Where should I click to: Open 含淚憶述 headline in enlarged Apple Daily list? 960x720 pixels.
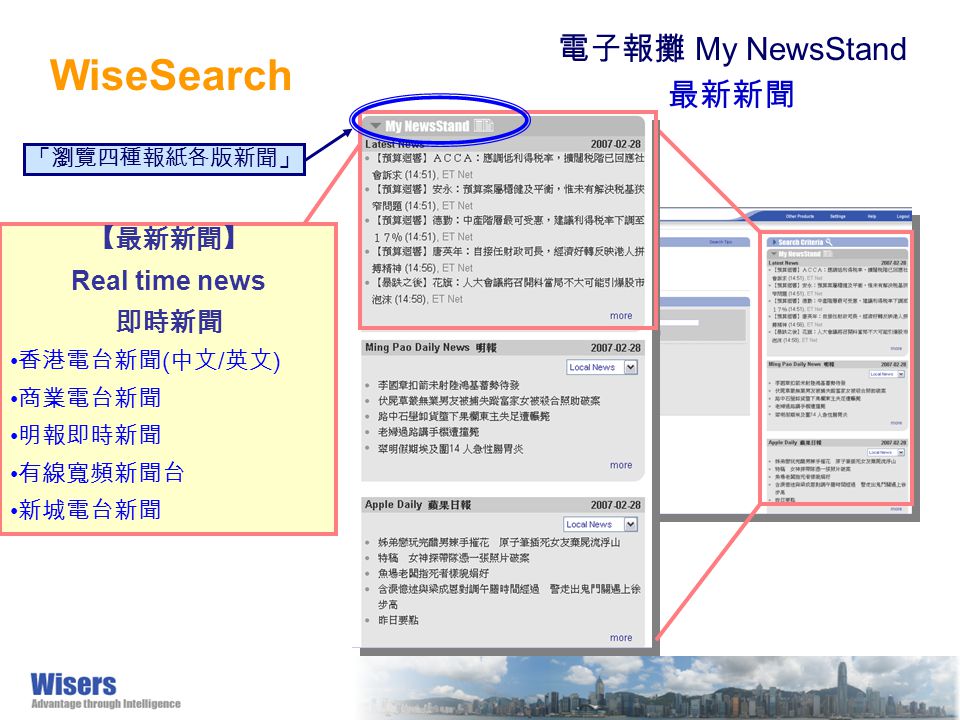(x=509, y=597)
